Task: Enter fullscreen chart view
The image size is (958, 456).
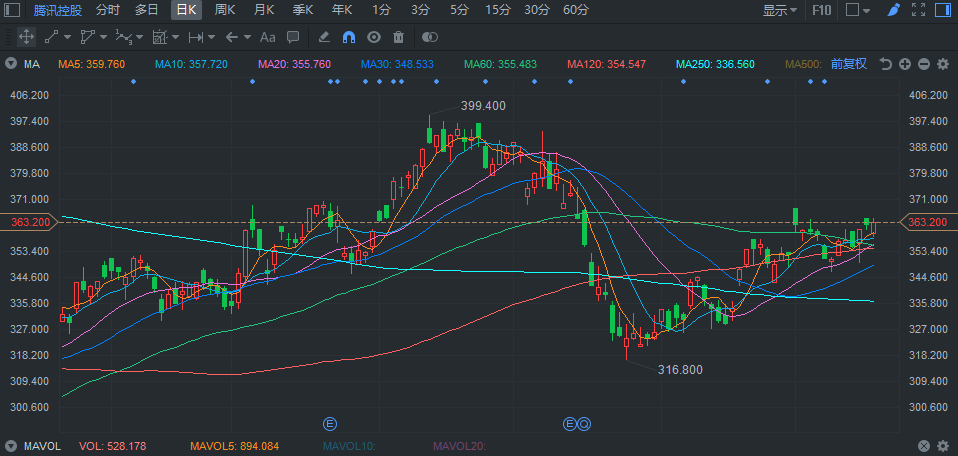Action: tap(919, 10)
